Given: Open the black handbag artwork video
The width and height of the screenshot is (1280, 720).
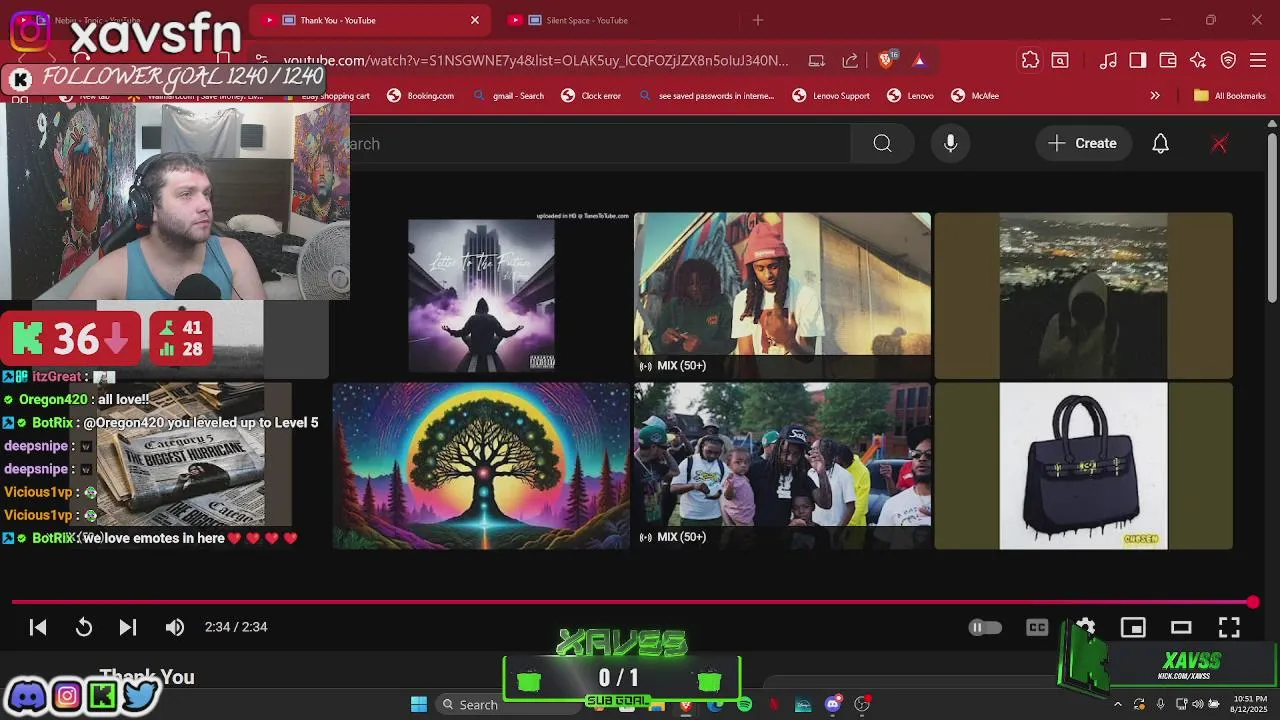Looking at the screenshot, I should click(x=1083, y=466).
